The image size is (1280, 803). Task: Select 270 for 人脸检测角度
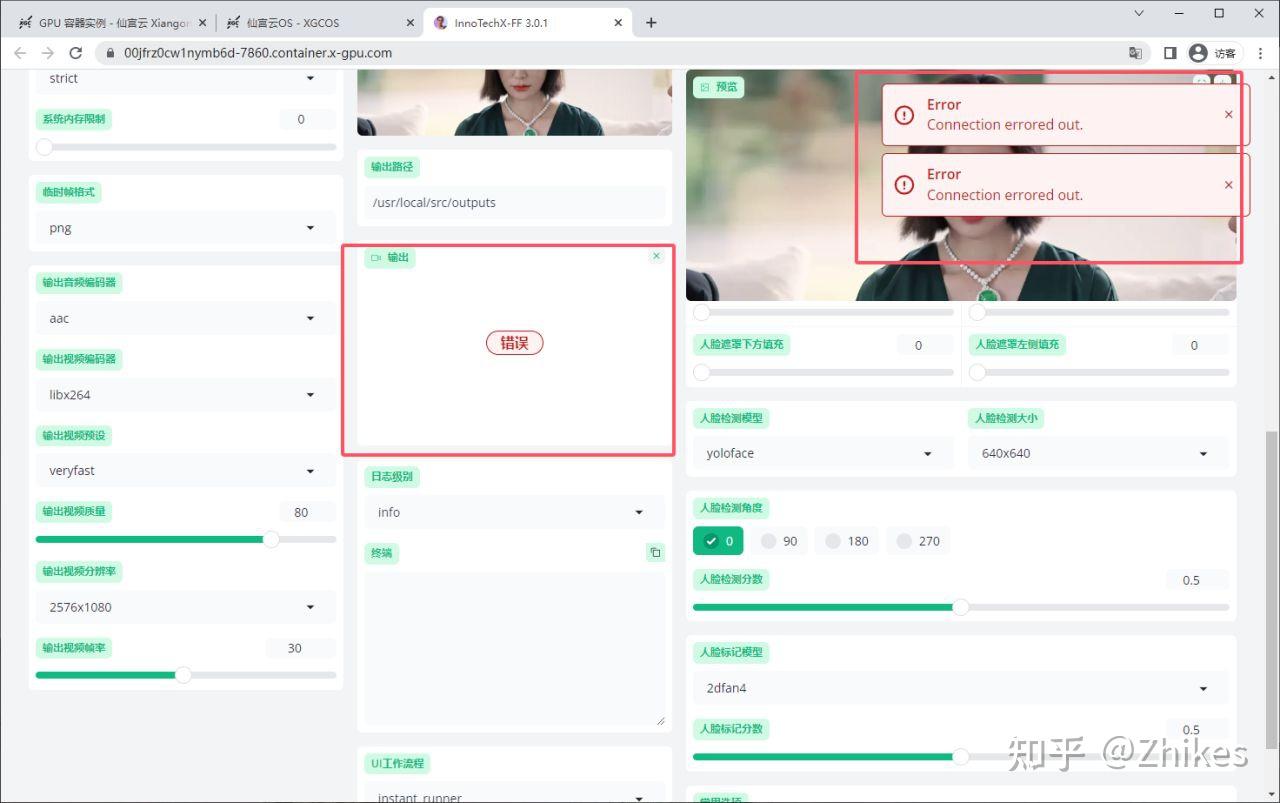917,541
